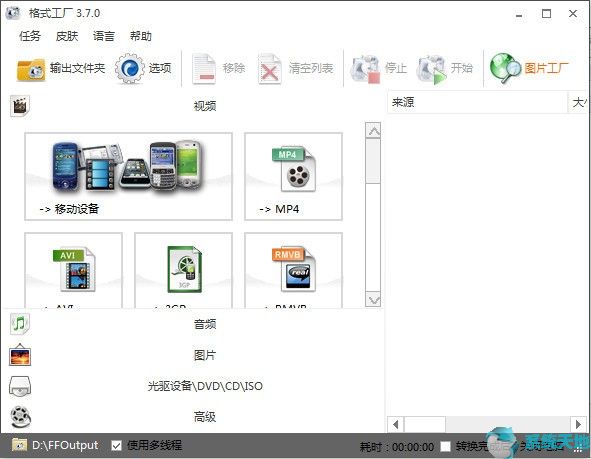Toggle the 转换完成后 shutdown checkbox
Image resolution: width=591 pixels, height=459 pixels.
coord(446,446)
